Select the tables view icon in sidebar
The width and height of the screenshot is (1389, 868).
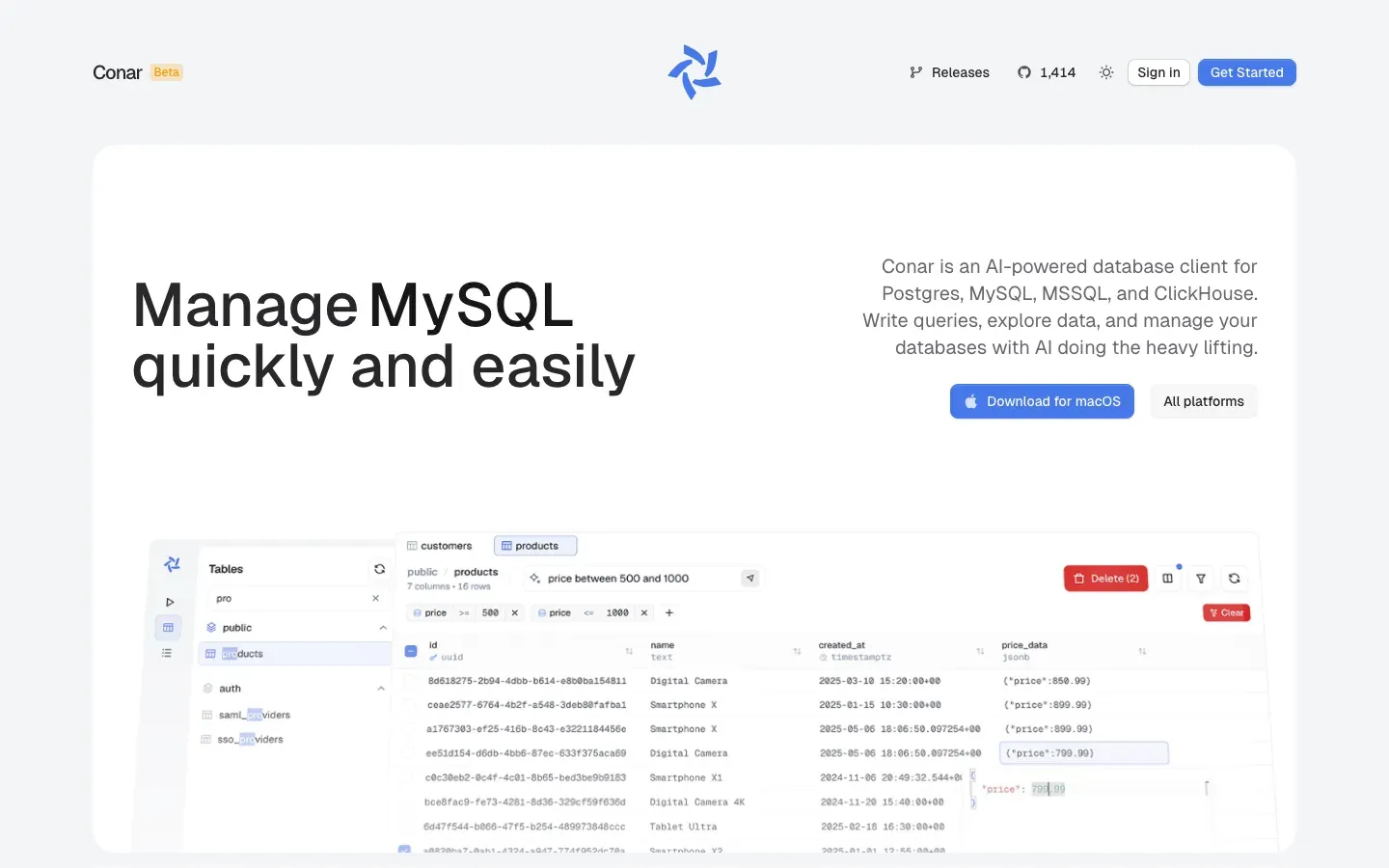pyautogui.click(x=168, y=628)
